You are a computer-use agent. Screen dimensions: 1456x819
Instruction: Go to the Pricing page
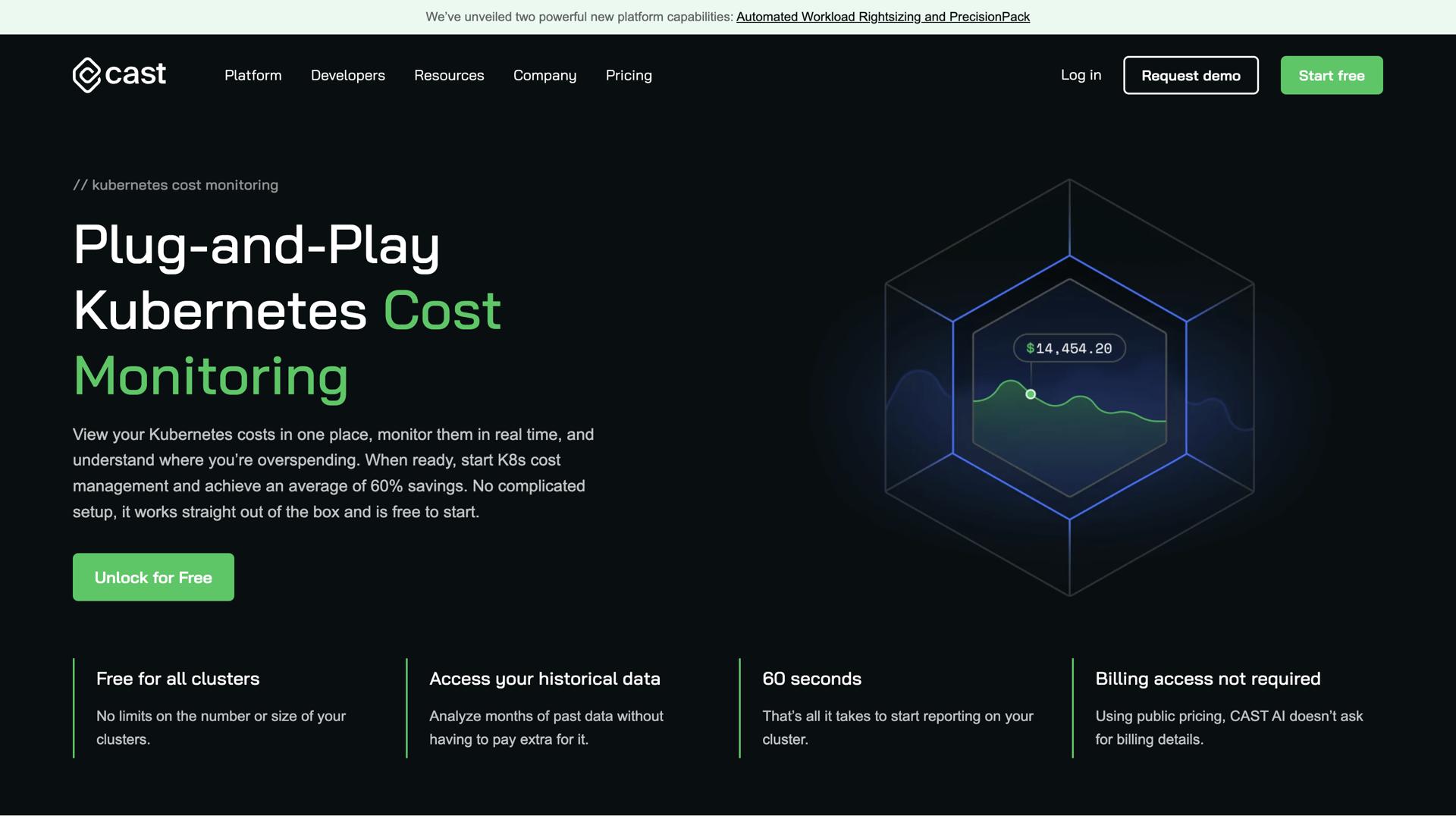[628, 75]
